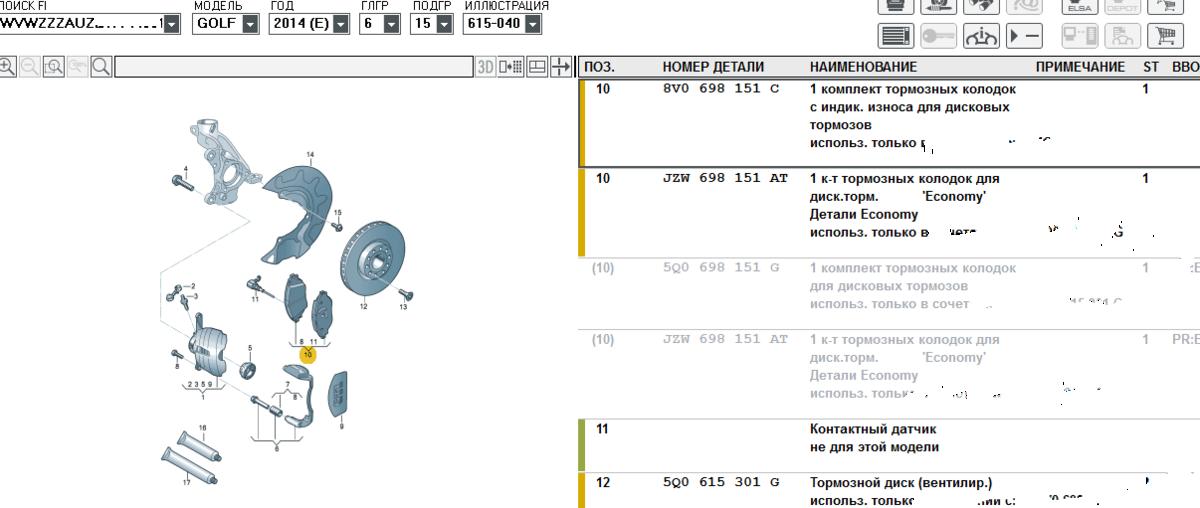1200x508 pixels.
Task: Click callout 16 grease tube
Action: 202,428
